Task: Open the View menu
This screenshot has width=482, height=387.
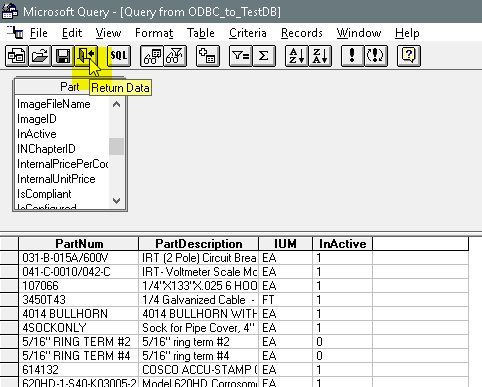Action: pos(108,33)
